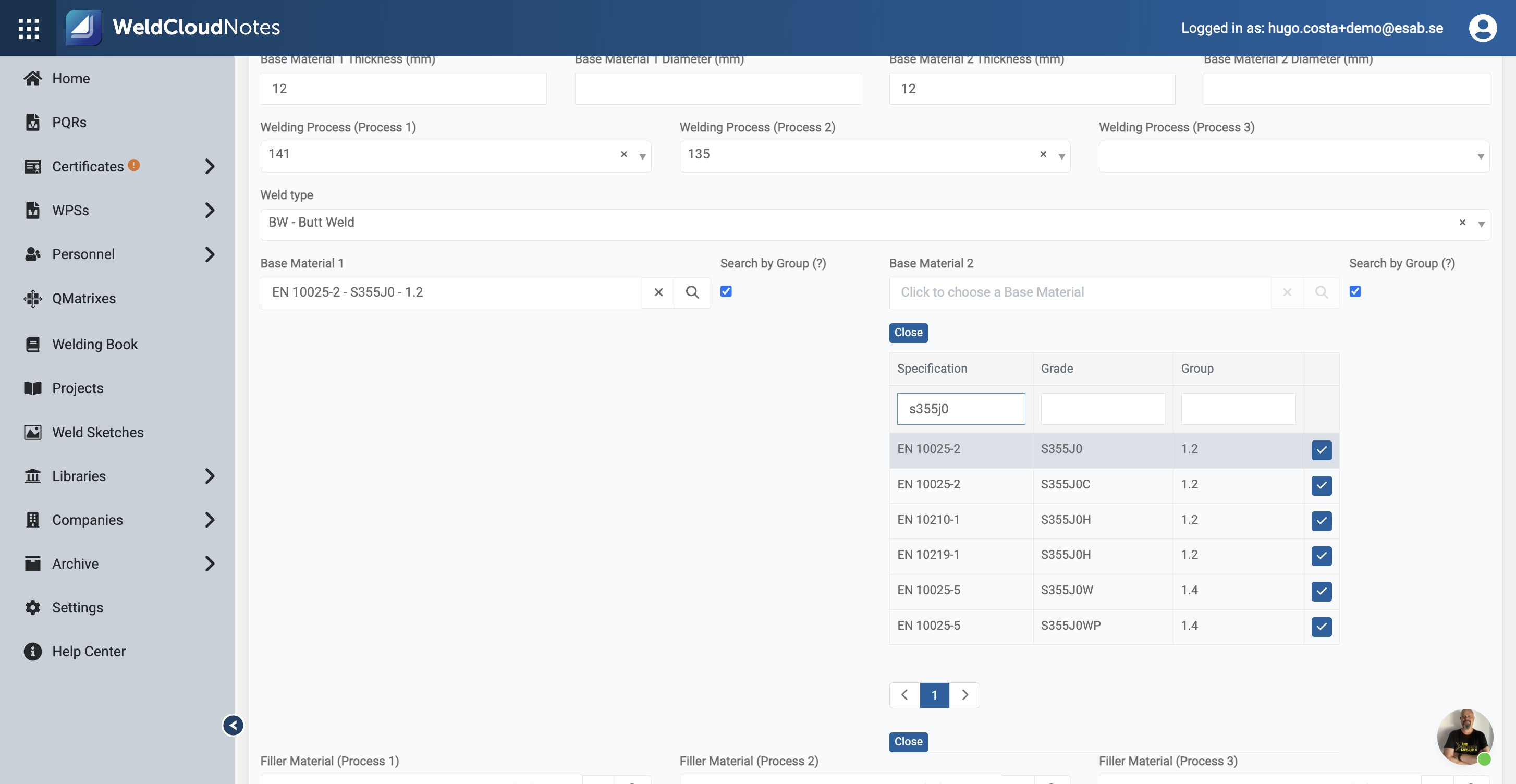Sort by the Grade column header
The height and width of the screenshot is (784, 1516).
click(1056, 369)
